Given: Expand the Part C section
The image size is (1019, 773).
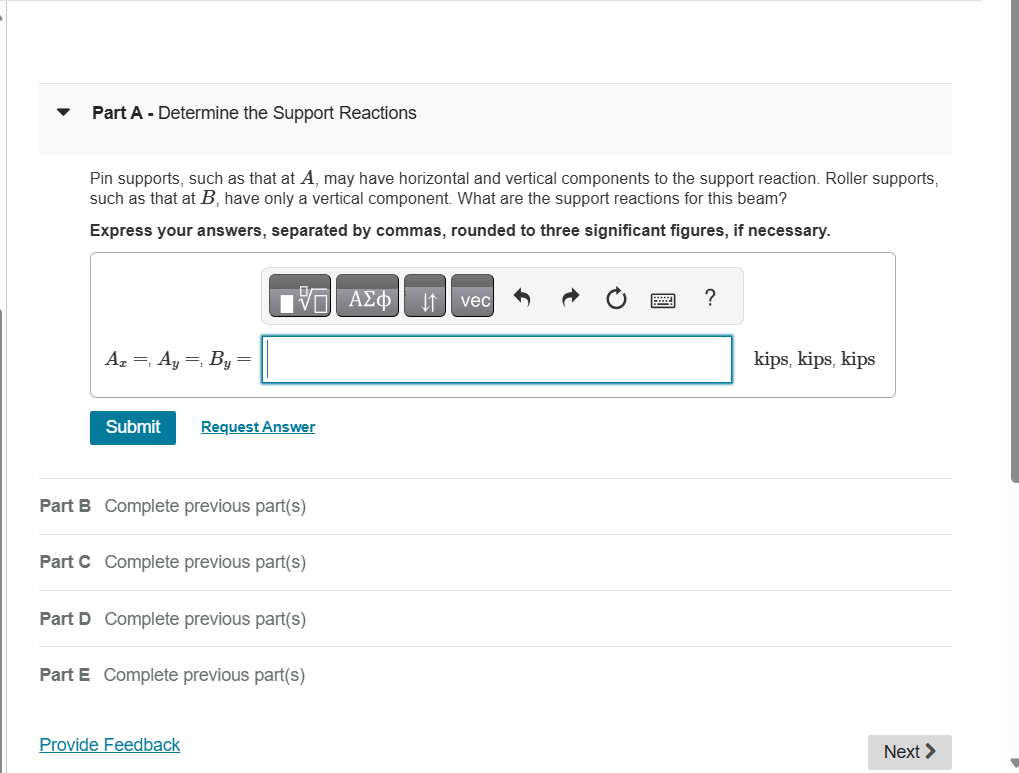Looking at the screenshot, I should click(x=65, y=562).
